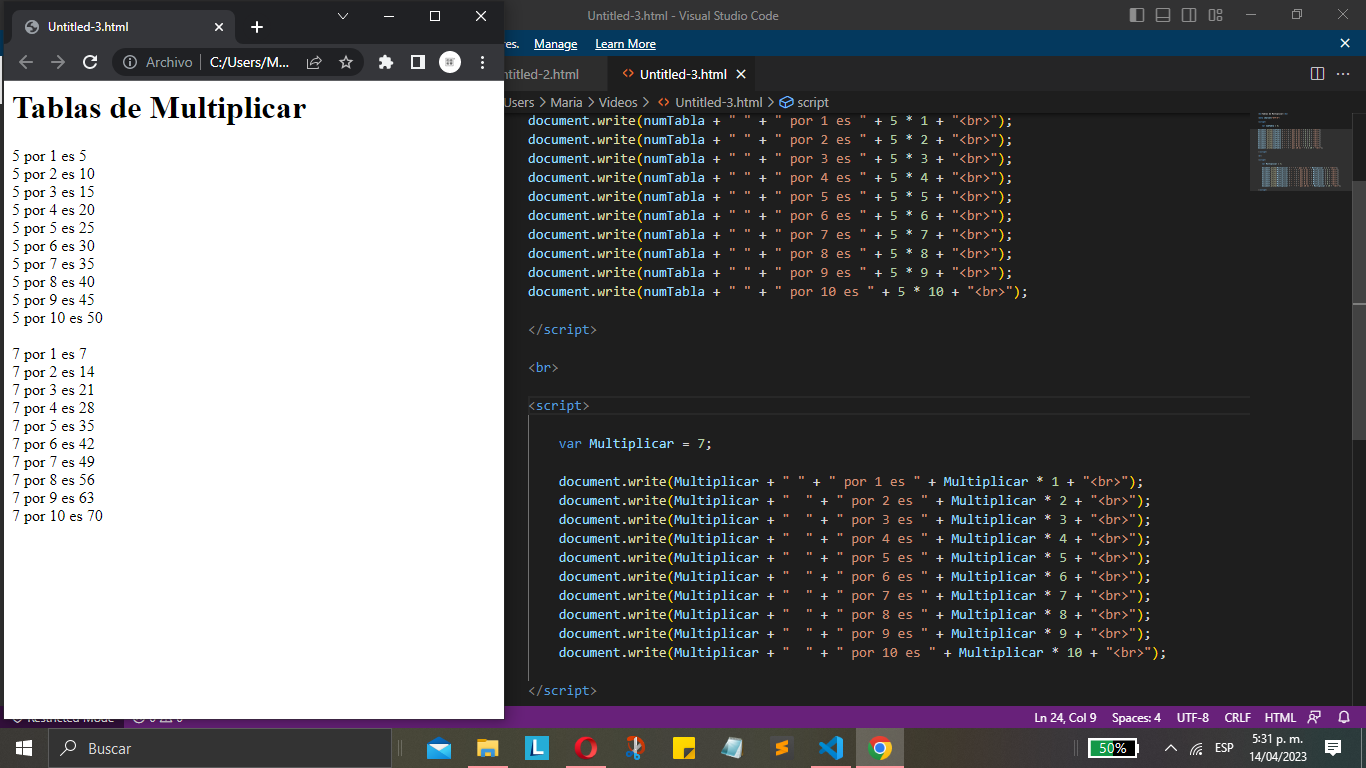Click the text '5 por 10 es 50'
This screenshot has width=1366, height=768.
tap(57, 318)
